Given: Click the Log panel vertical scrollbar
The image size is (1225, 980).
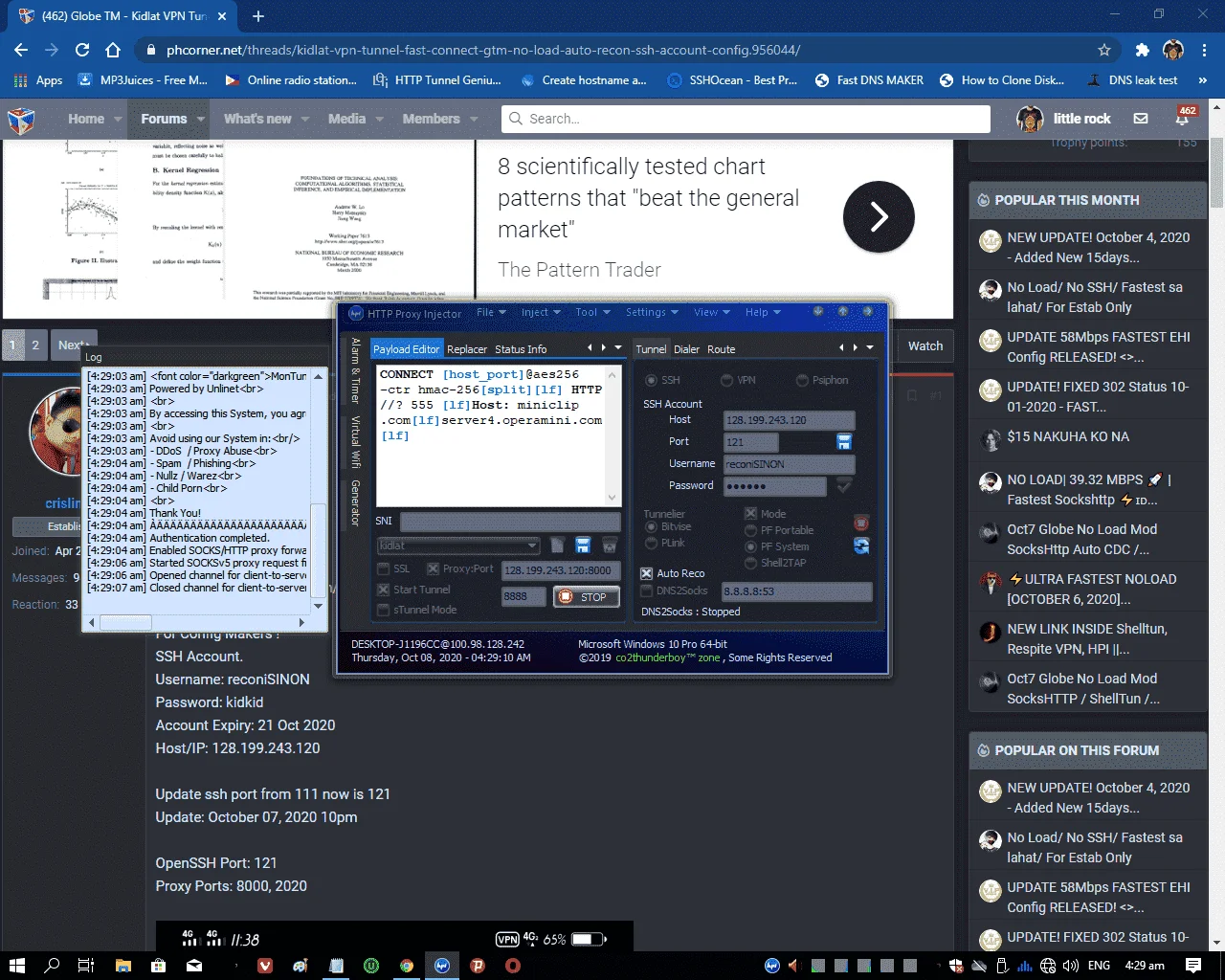Looking at the screenshot, I should [319, 490].
